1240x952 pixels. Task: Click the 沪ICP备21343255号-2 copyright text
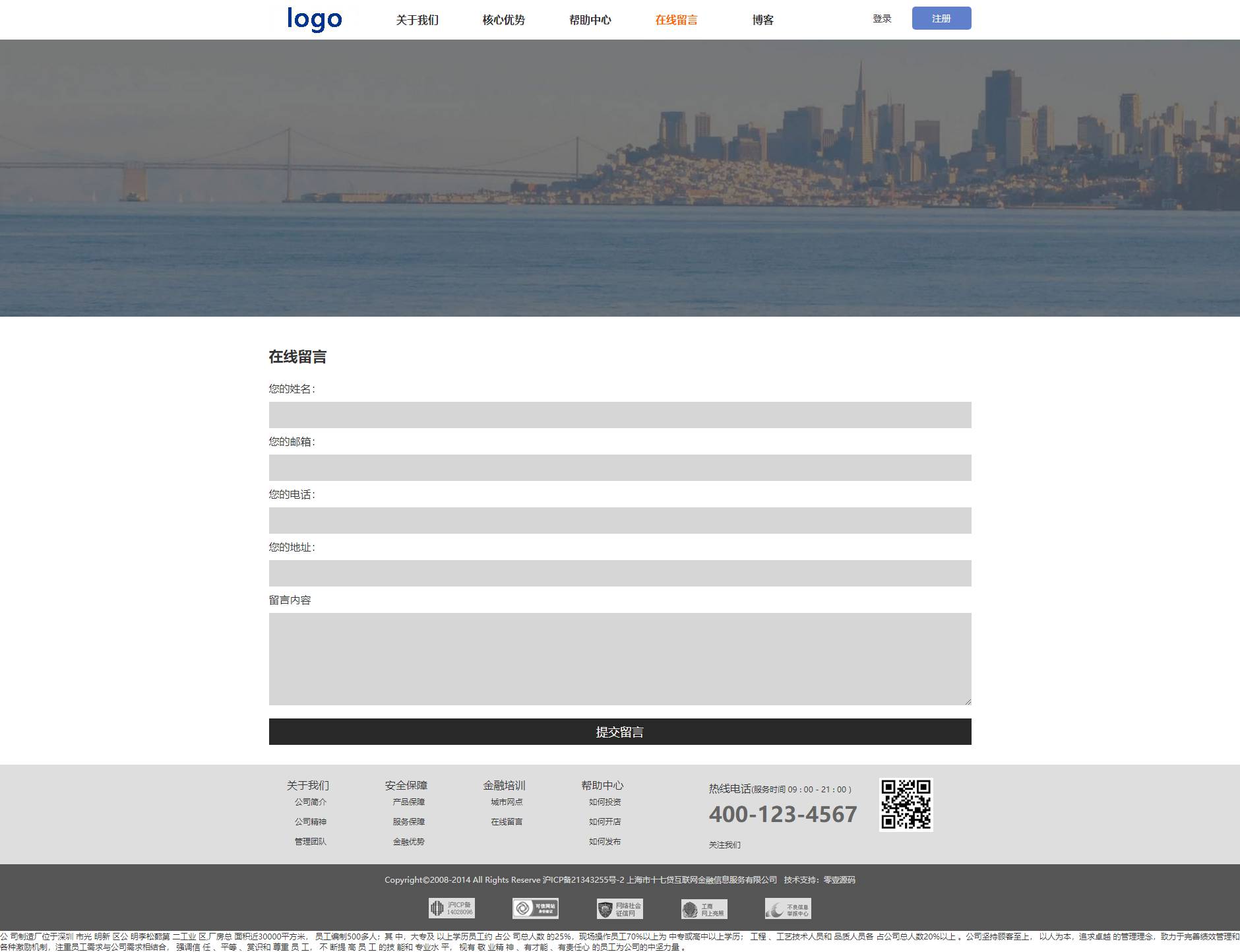[x=584, y=880]
